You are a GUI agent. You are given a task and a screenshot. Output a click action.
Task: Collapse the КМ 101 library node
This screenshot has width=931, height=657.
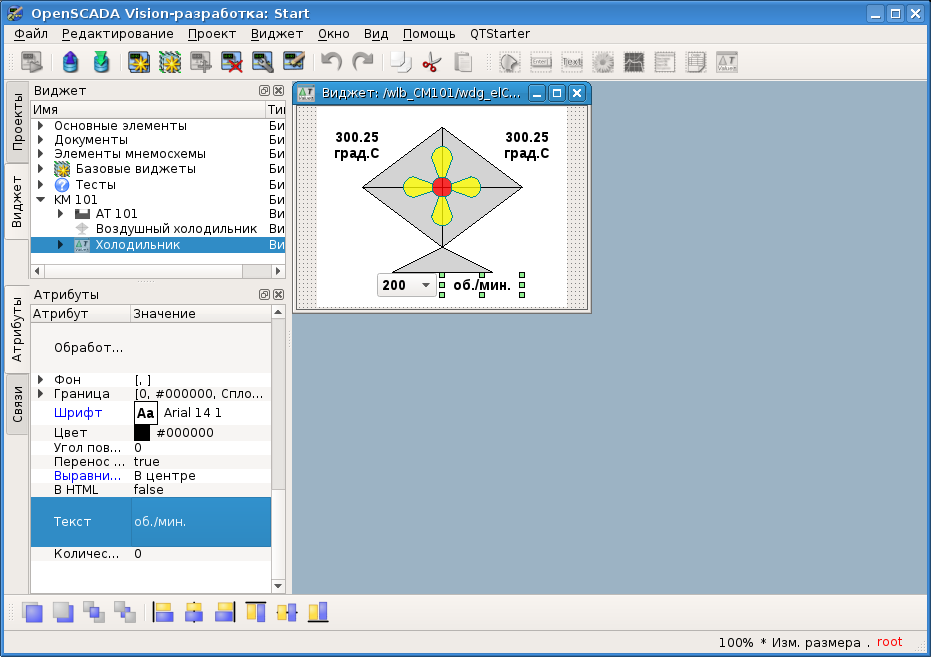point(41,199)
